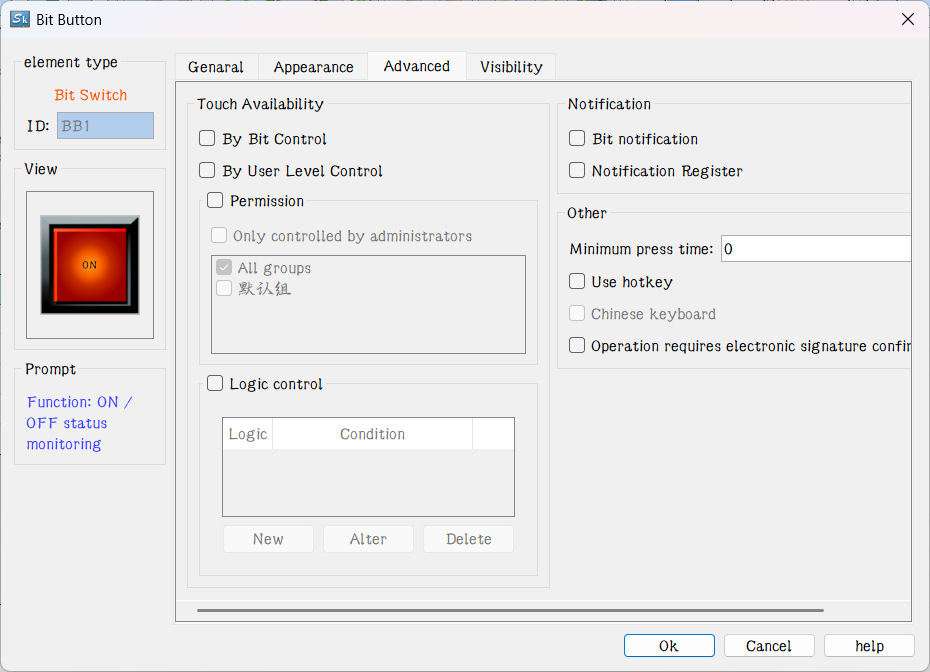This screenshot has width=930, height=672.
Task: Click the red ON switch preview image
Action: 90,265
